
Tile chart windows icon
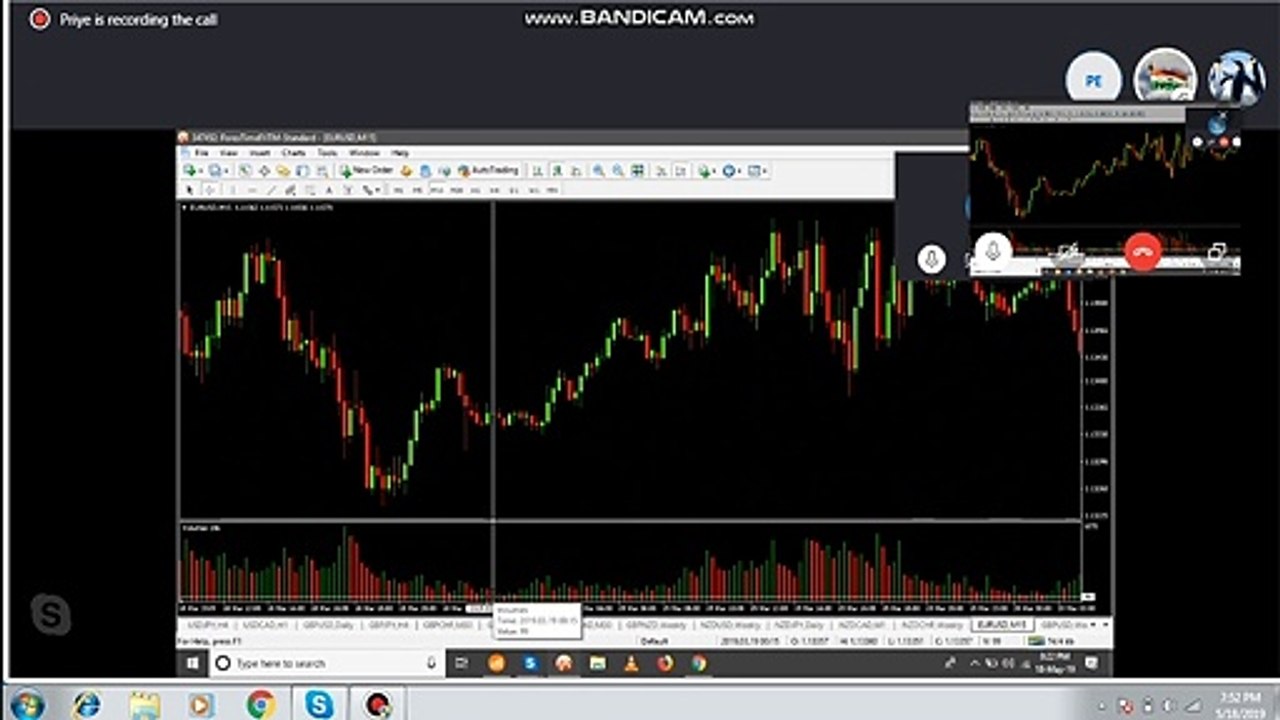coord(637,171)
